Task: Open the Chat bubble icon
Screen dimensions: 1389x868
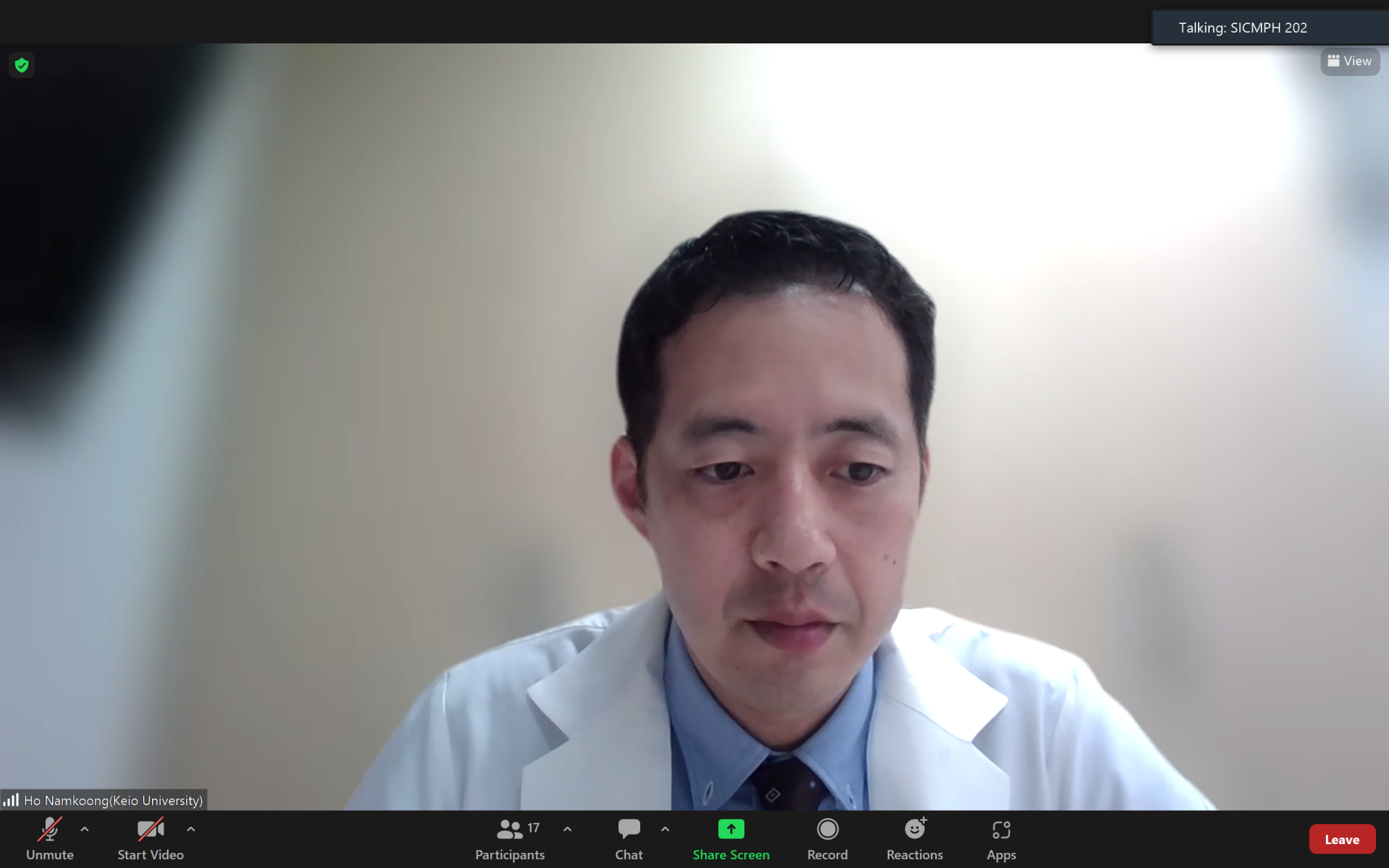Action: click(x=629, y=829)
